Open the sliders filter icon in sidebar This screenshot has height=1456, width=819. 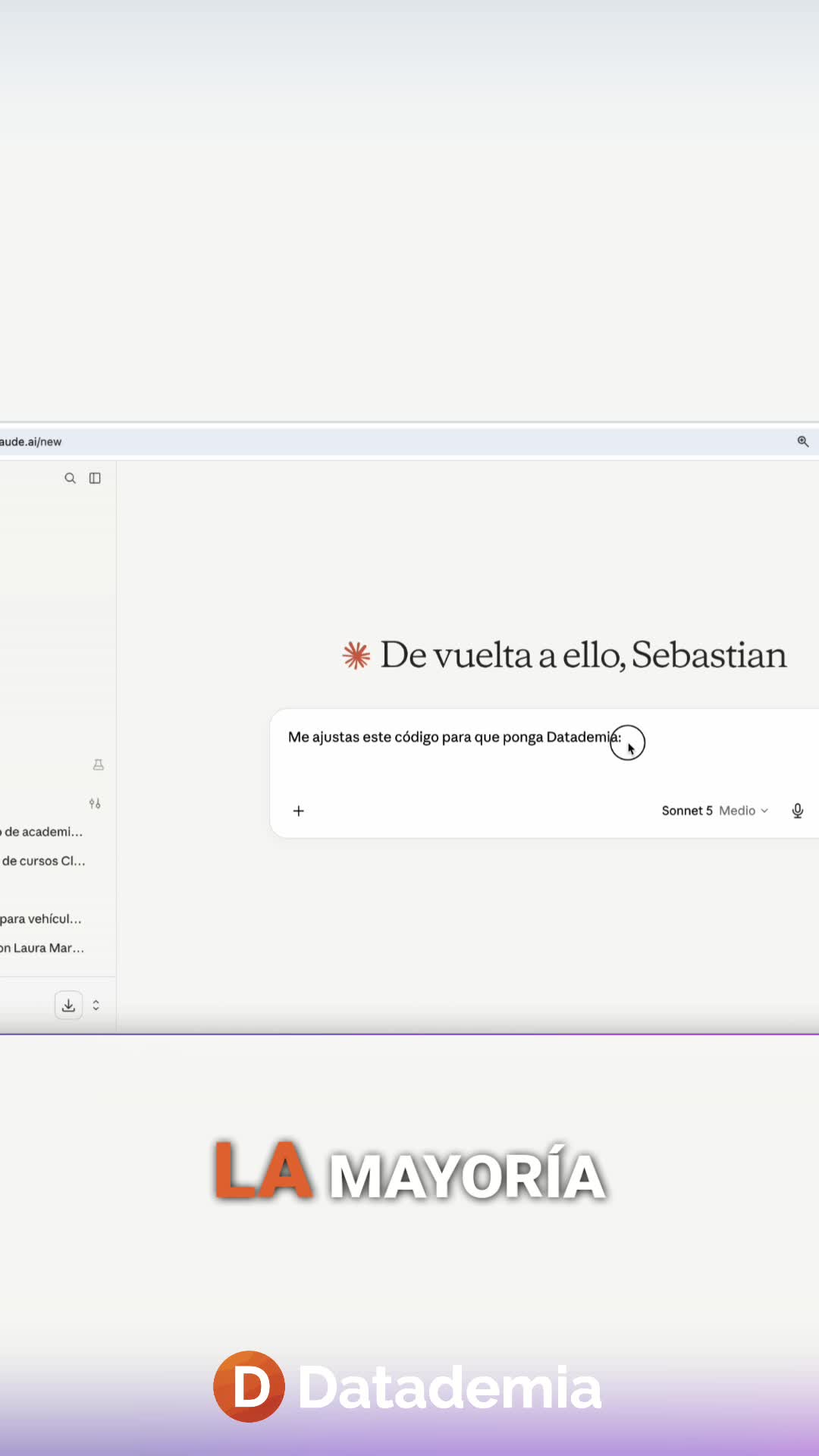[x=95, y=803]
